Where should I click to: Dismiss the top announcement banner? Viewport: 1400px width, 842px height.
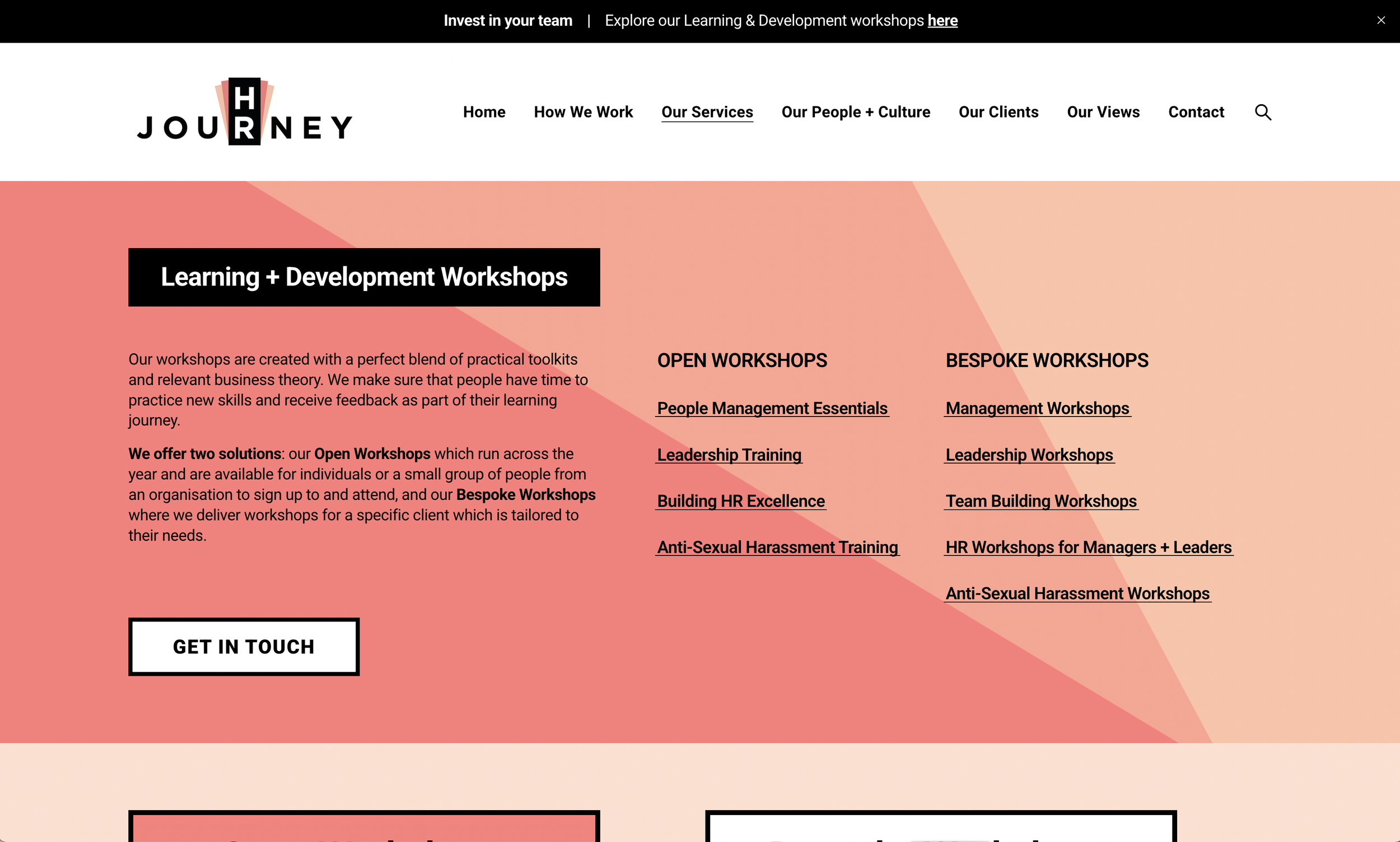pyautogui.click(x=1381, y=20)
